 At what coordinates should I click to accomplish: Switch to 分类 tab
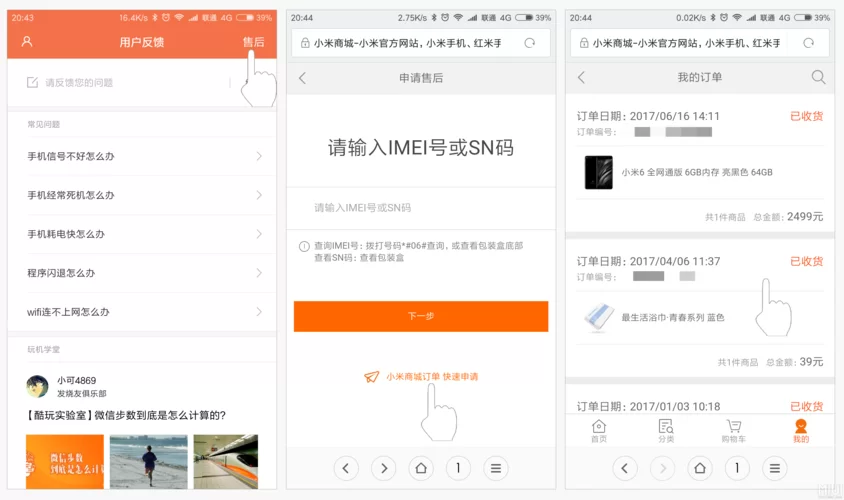tap(666, 431)
